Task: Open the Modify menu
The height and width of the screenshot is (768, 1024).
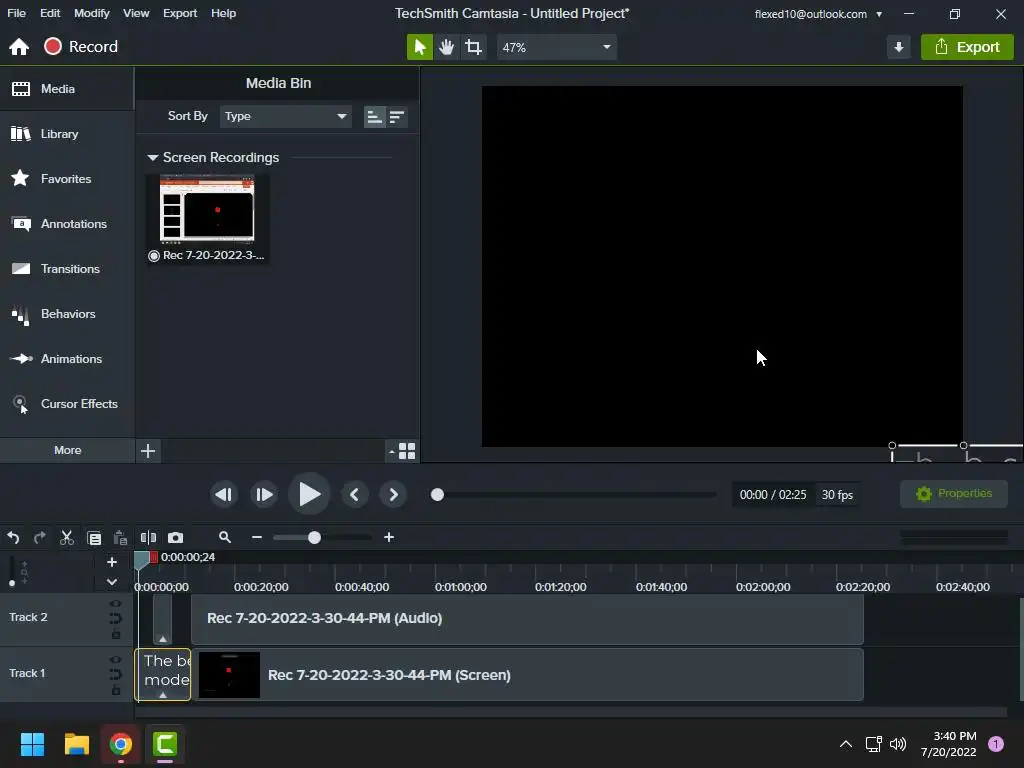Action: coord(91,13)
